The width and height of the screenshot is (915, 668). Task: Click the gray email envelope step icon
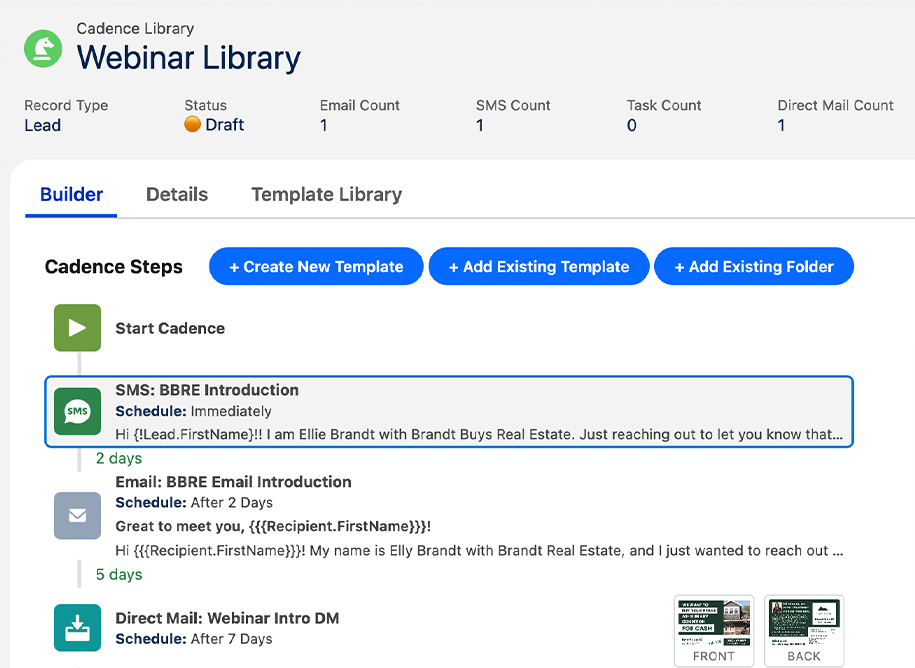(77, 516)
